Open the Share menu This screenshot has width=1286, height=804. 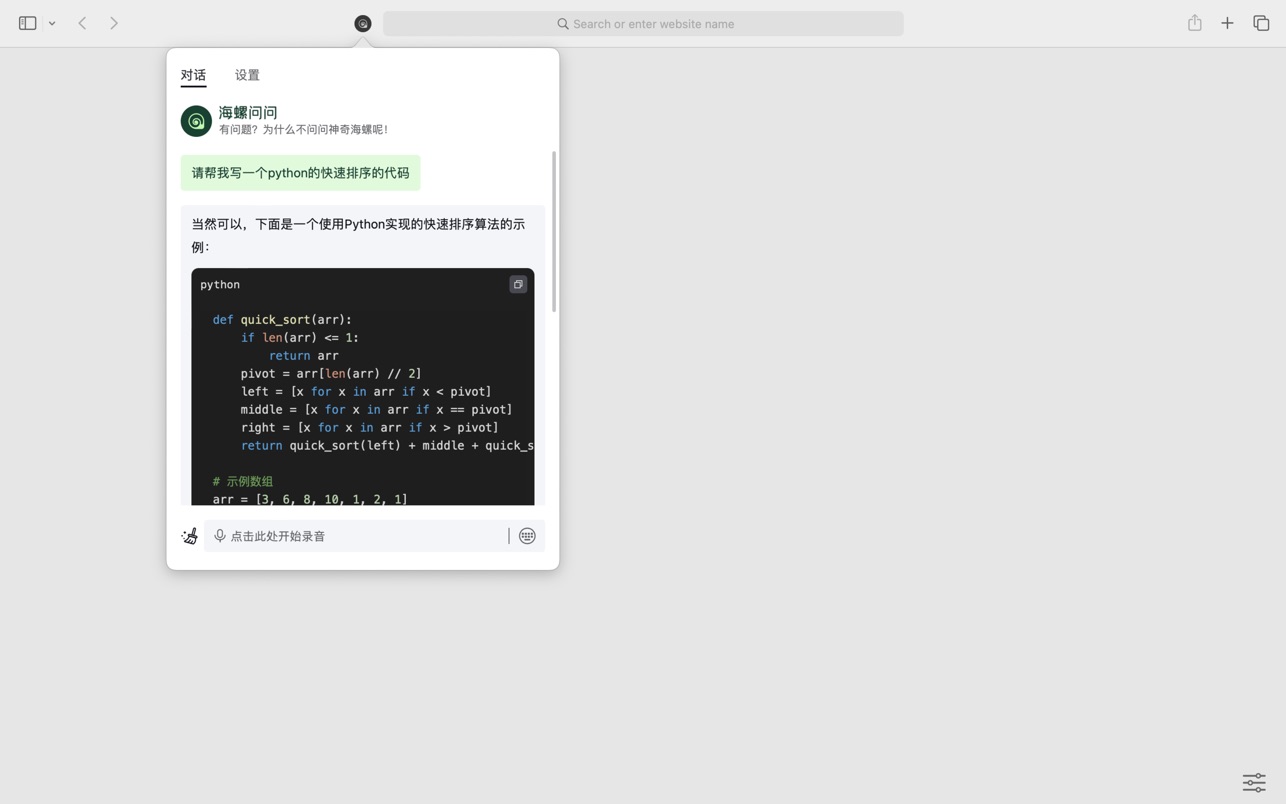tap(1194, 23)
